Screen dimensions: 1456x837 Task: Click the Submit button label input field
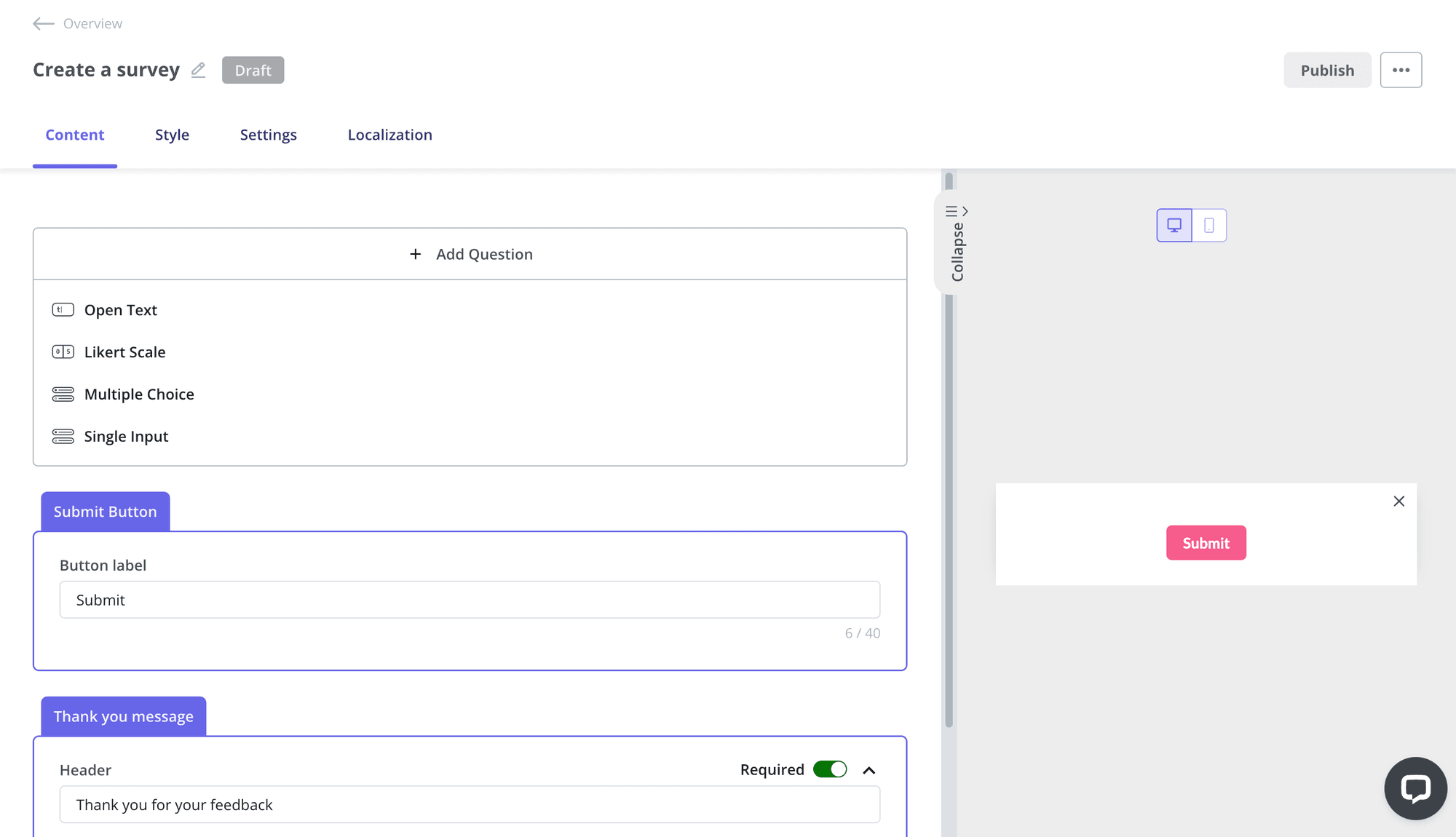point(469,599)
